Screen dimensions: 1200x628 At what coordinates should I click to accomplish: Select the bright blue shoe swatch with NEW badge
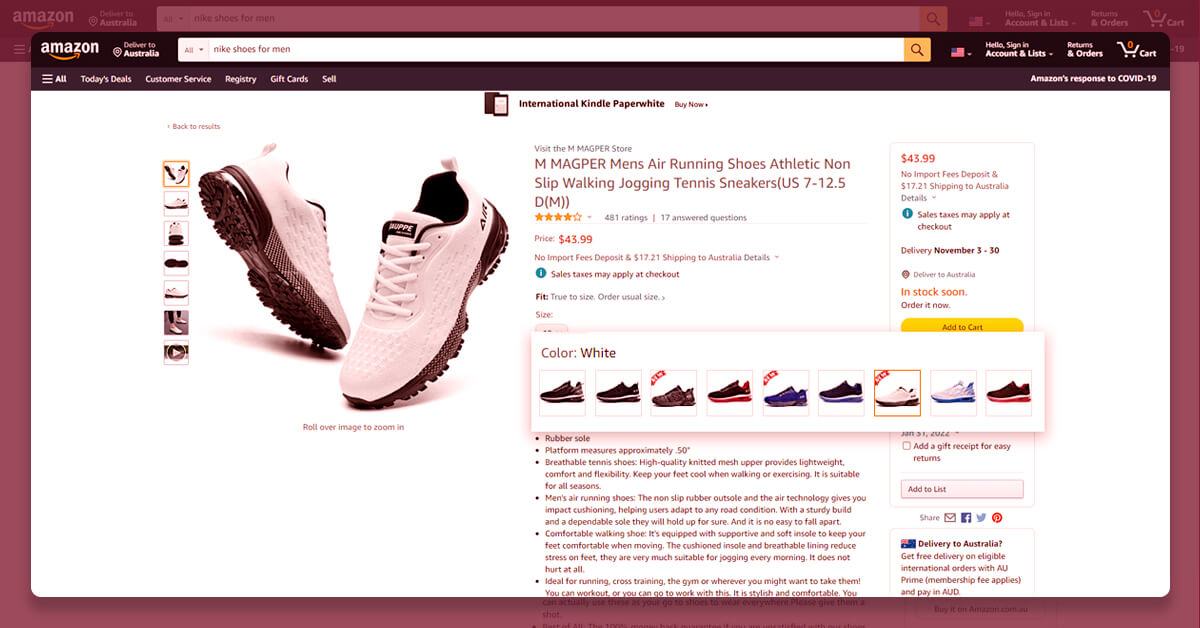786,393
